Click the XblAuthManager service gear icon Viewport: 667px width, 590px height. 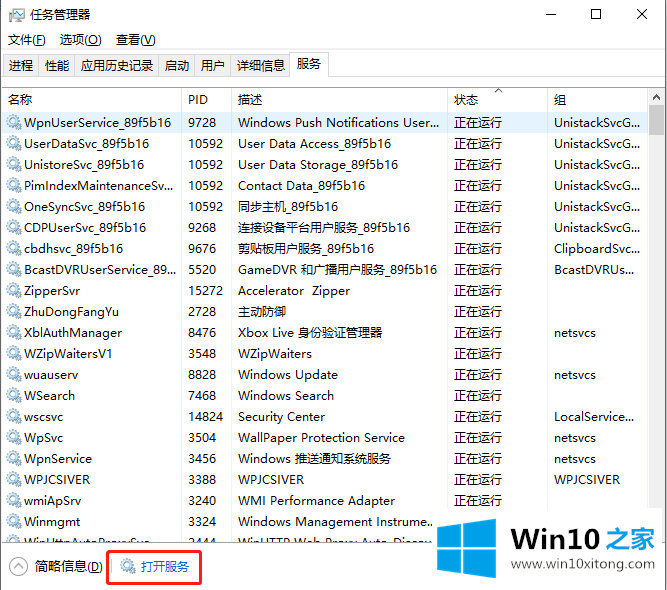point(14,332)
